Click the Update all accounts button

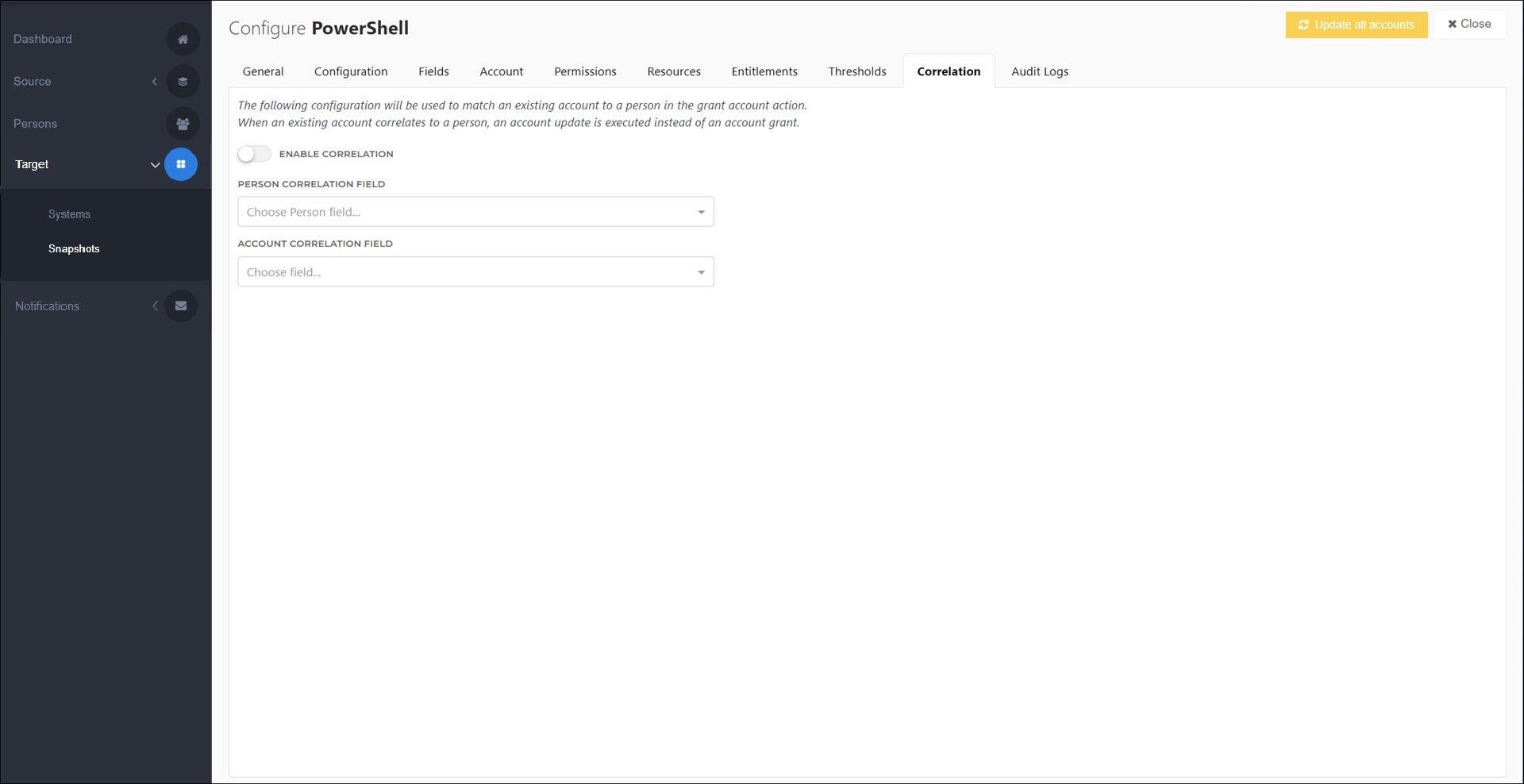coord(1357,25)
